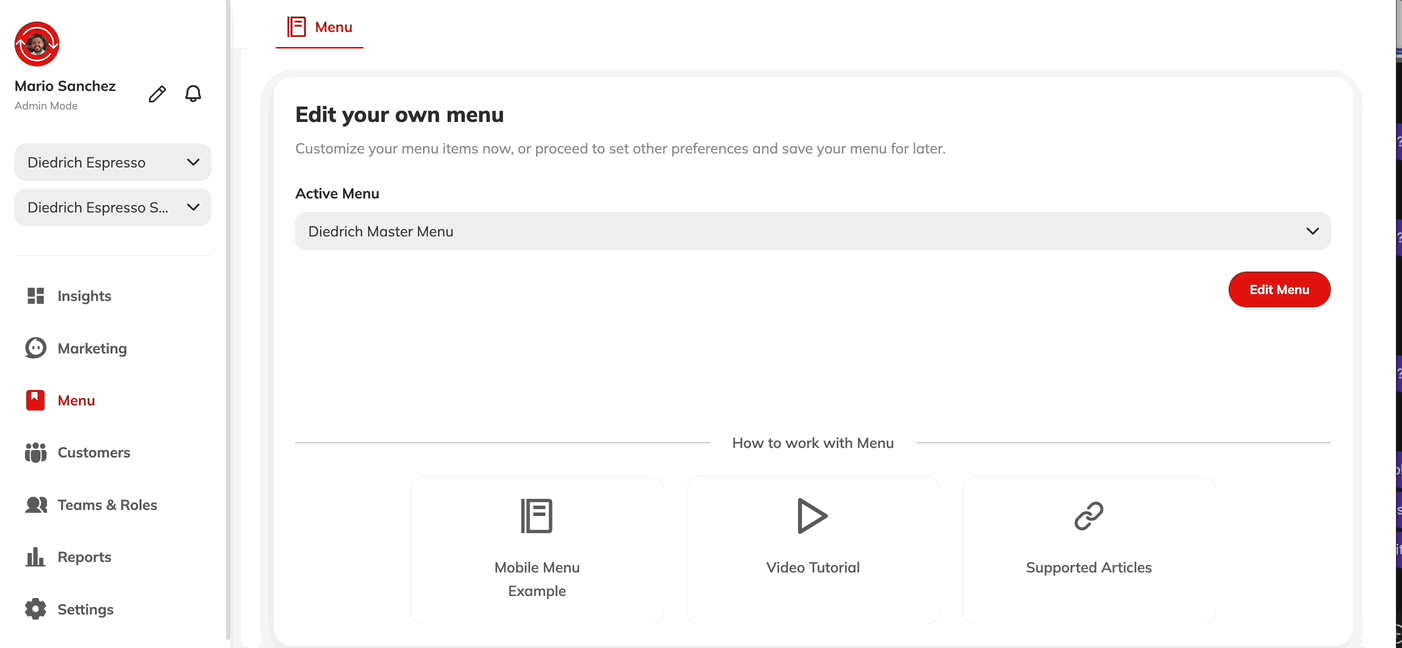
Task: Click the Mario Sanchez name text
Action: [x=65, y=86]
